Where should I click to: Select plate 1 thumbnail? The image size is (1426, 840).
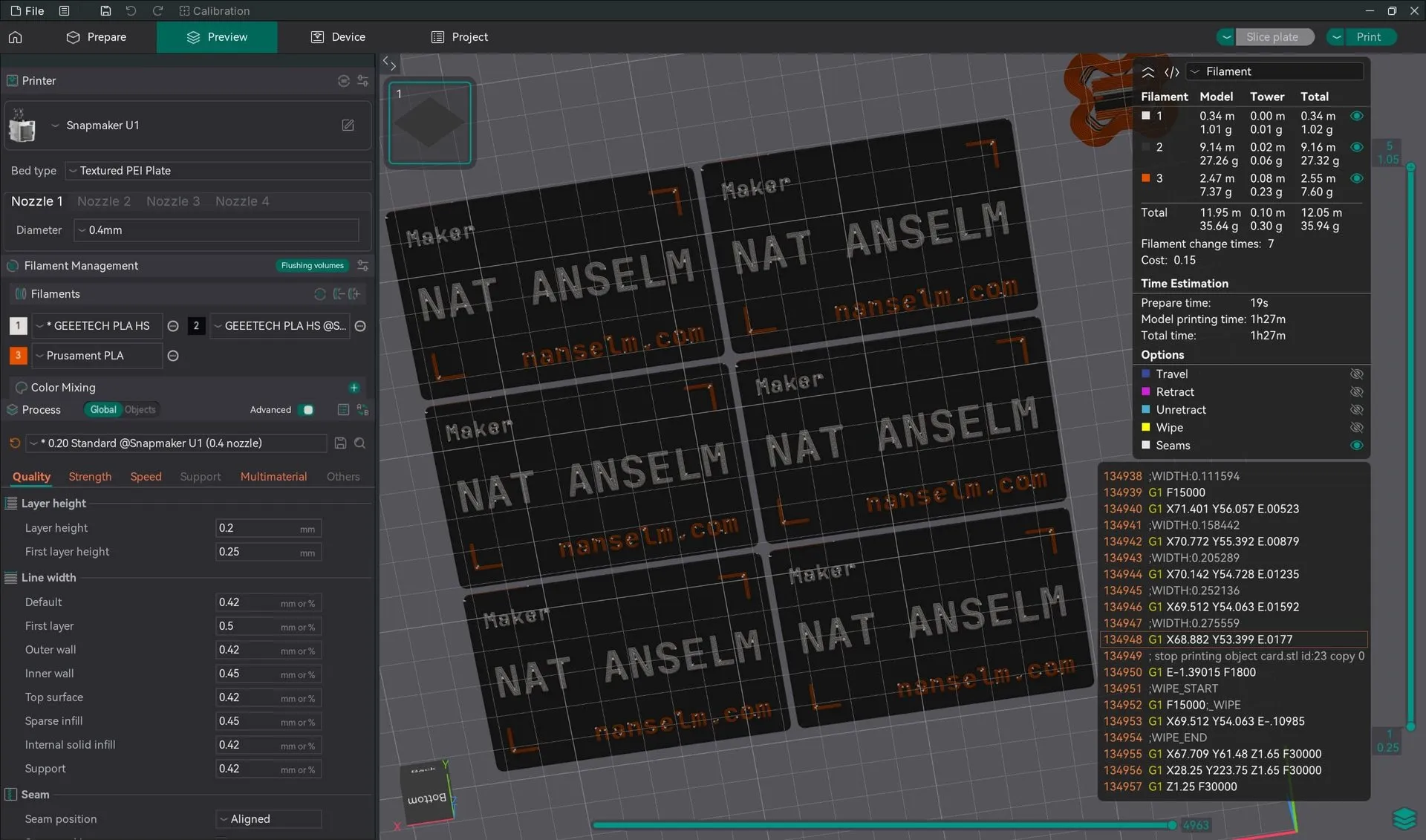430,123
